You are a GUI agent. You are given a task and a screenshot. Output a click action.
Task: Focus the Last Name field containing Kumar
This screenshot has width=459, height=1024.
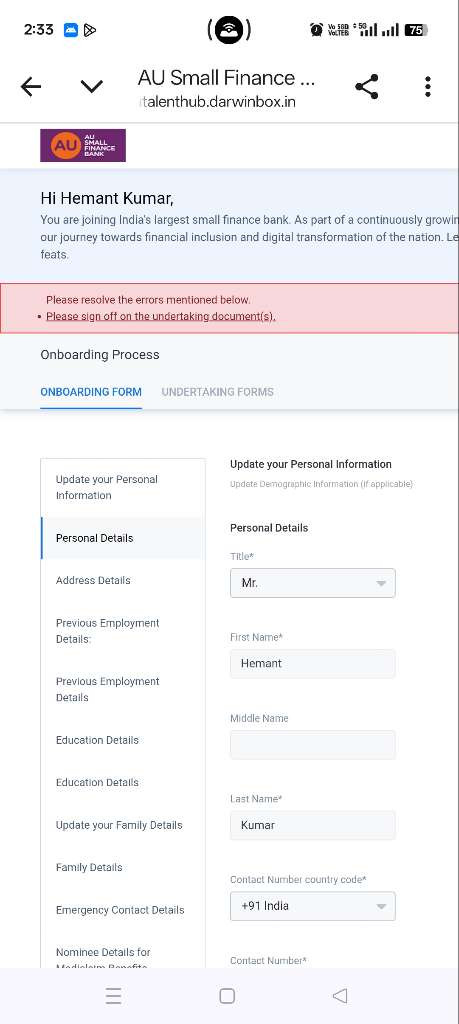pos(313,825)
